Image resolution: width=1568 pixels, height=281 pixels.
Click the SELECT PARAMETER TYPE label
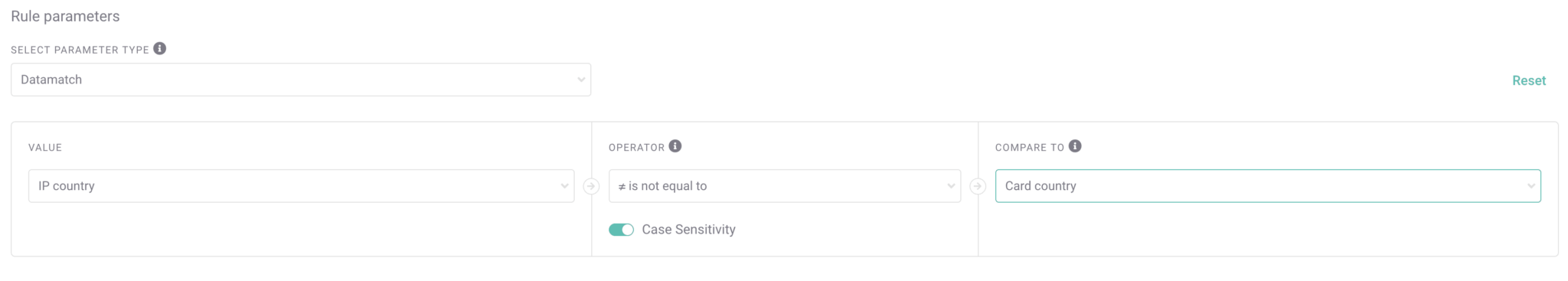pos(80,50)
